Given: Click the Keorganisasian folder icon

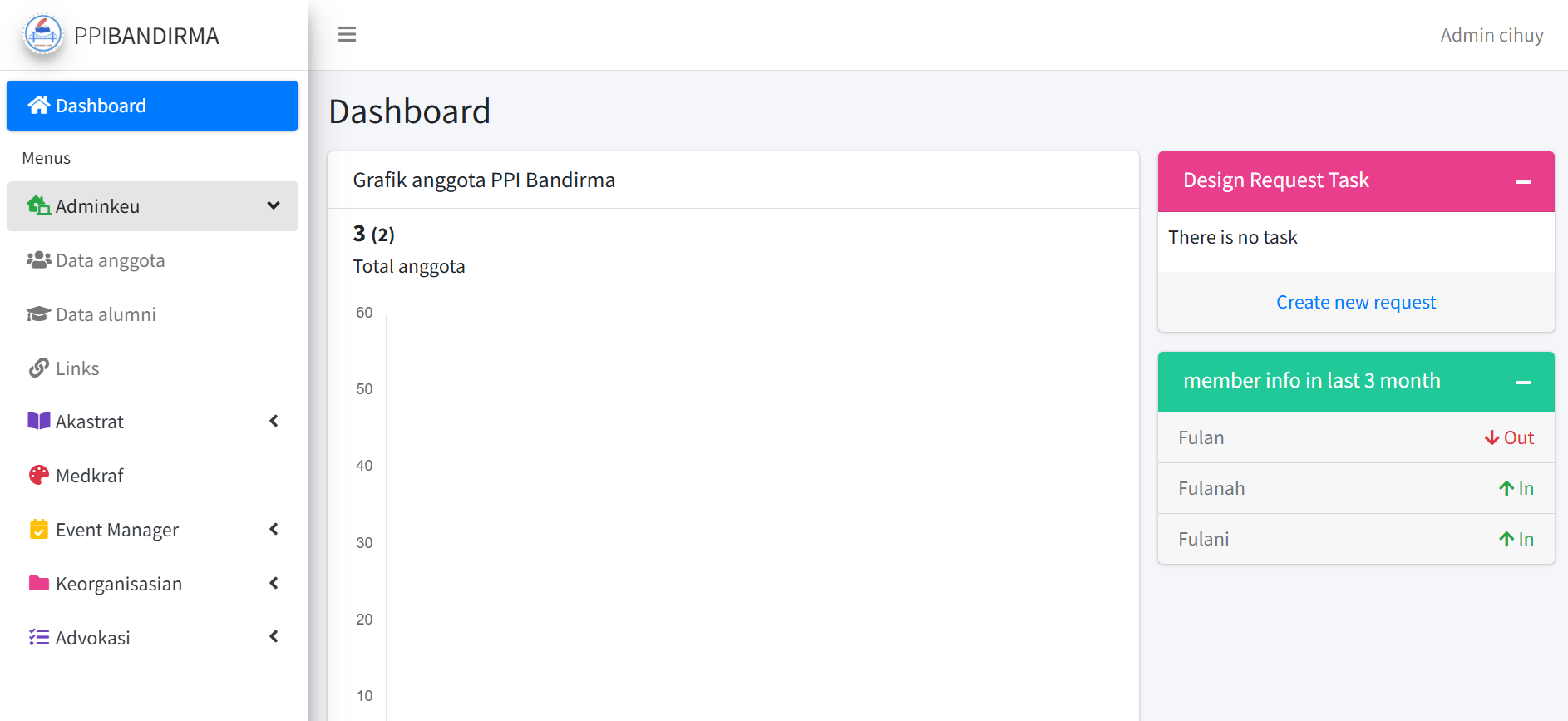Looking at the screenshot, I should coord(38,584).
